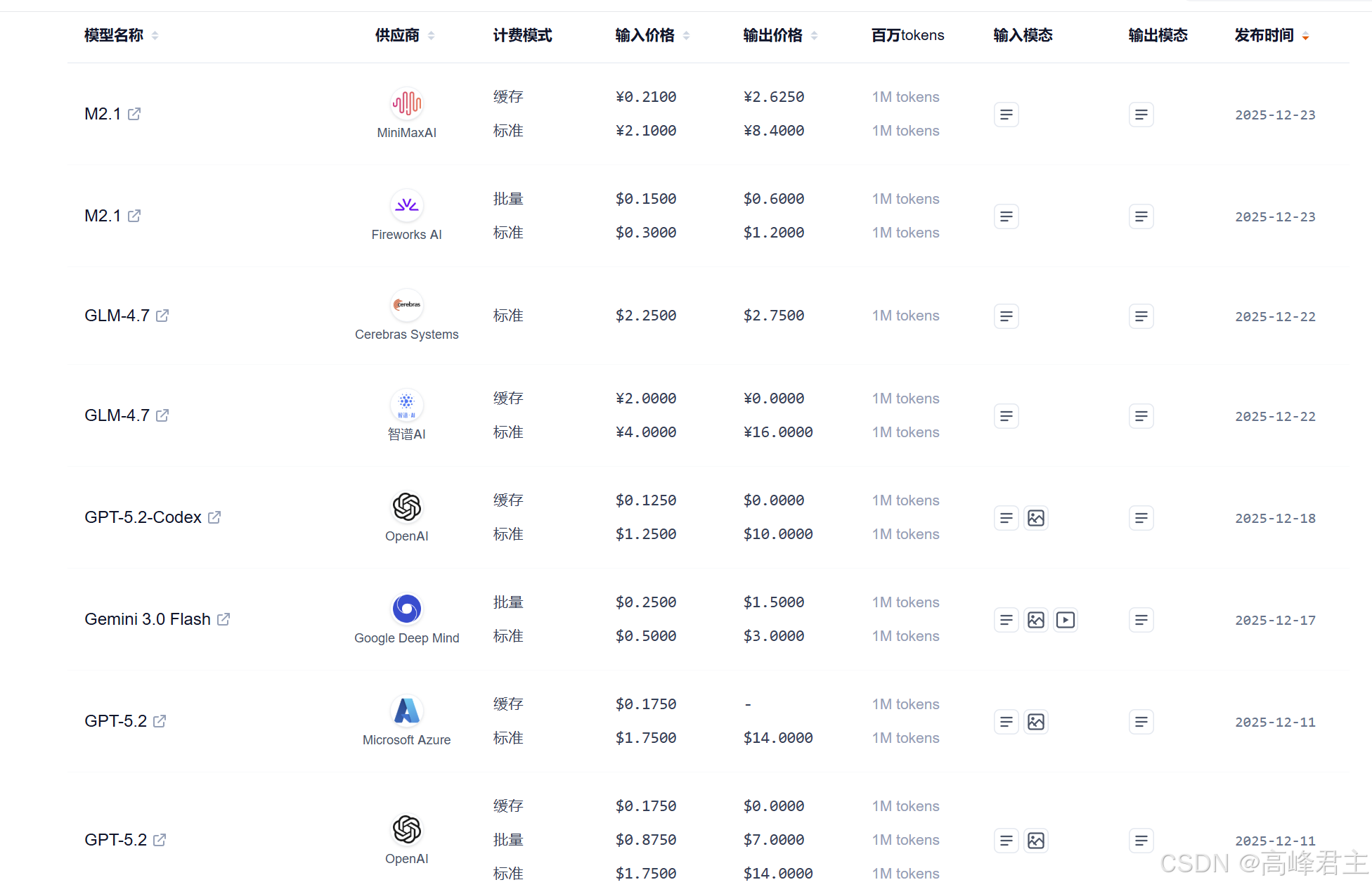The image size is (1372, 887).
Task: Sort by 模型名称 column arrows
Action: click(x=155, y=35)
